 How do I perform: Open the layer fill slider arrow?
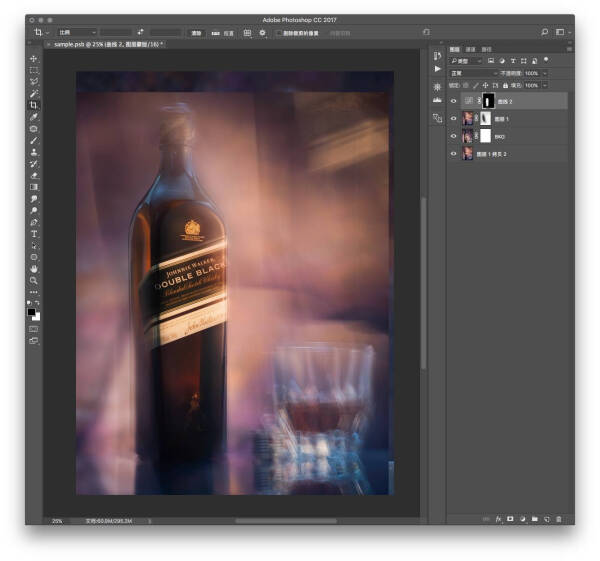click(x=545, y=85)
